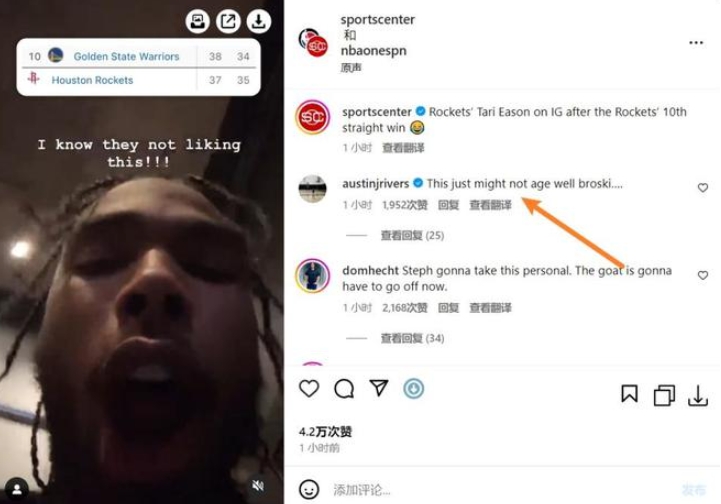Like domhecht's comment with the heart

tap(703, 275)
